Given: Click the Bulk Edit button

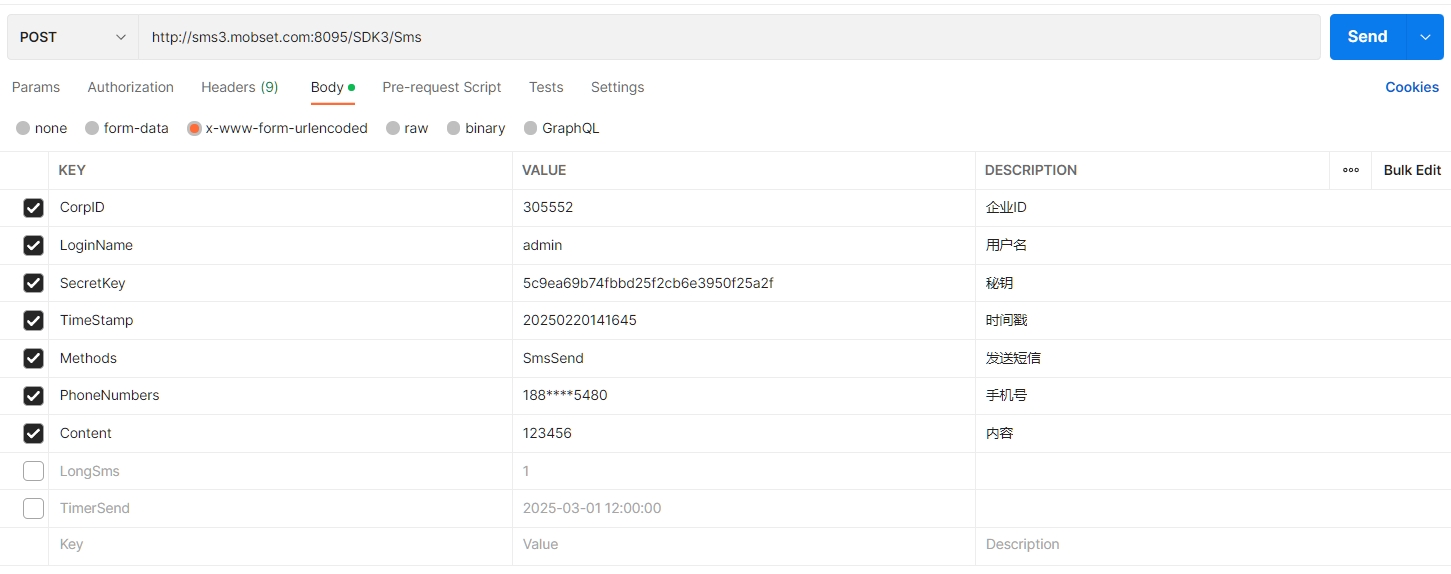Looking at the screenshot, I should 1411,170.
